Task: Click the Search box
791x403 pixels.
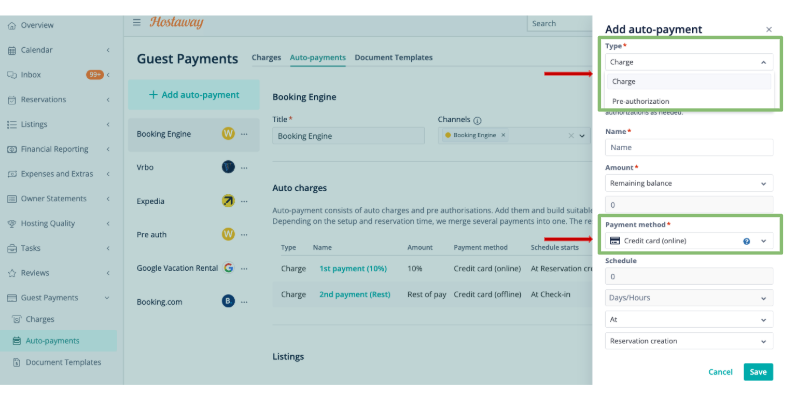Action: point(560,23)
